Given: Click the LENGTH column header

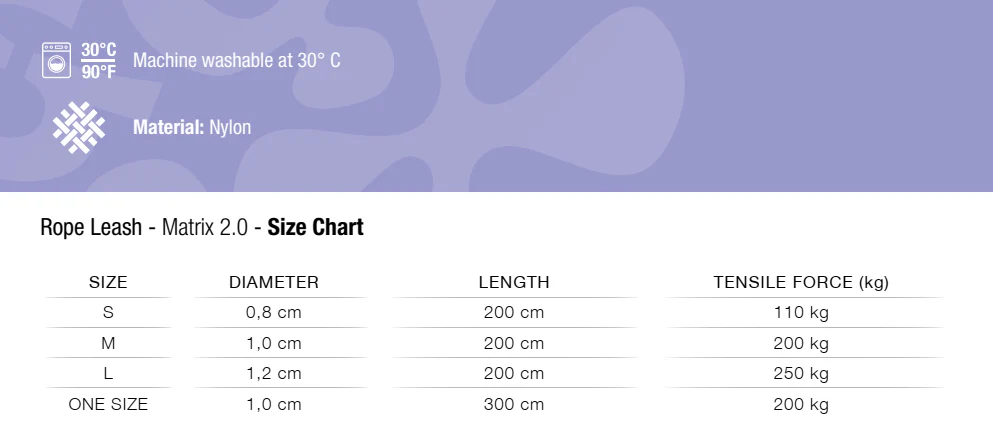Looking at the screenshot, I should [x=514, y=283].
